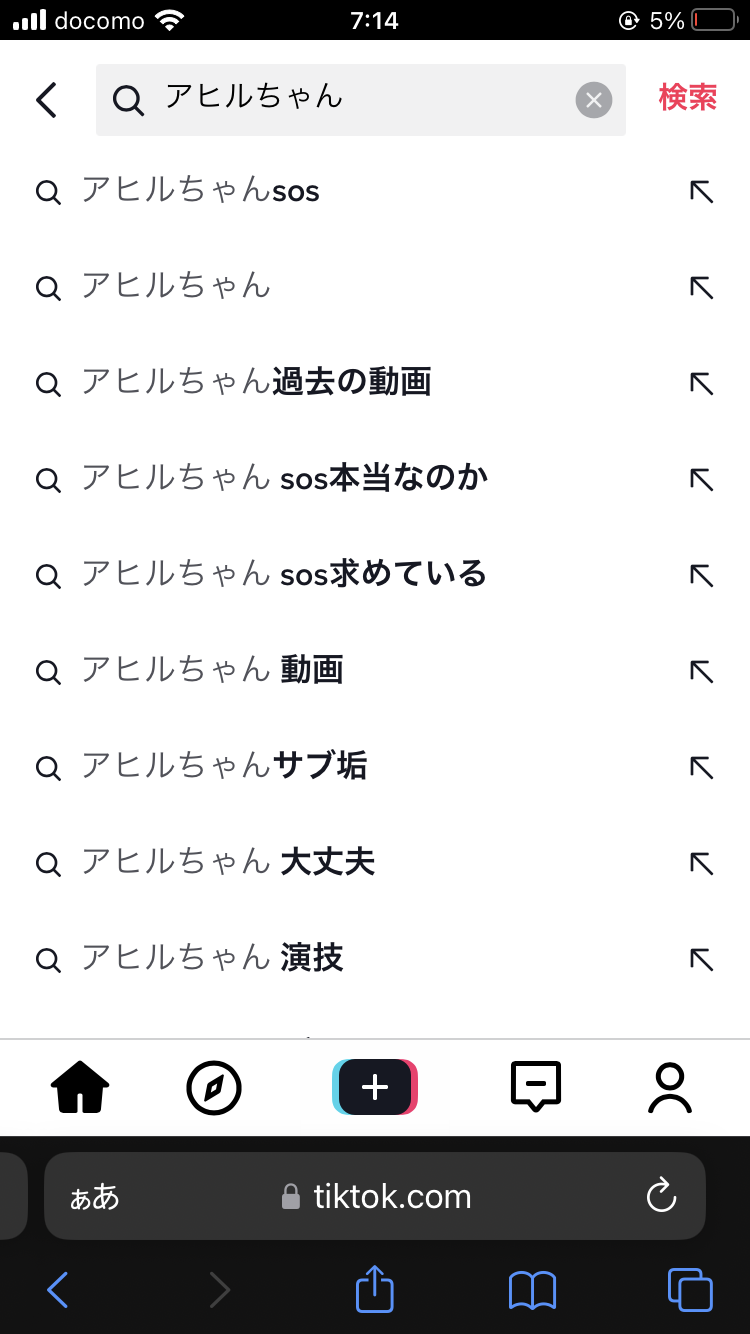Open the Safari tabs overview icon
750x1334 pixels.
point(689,1289)
